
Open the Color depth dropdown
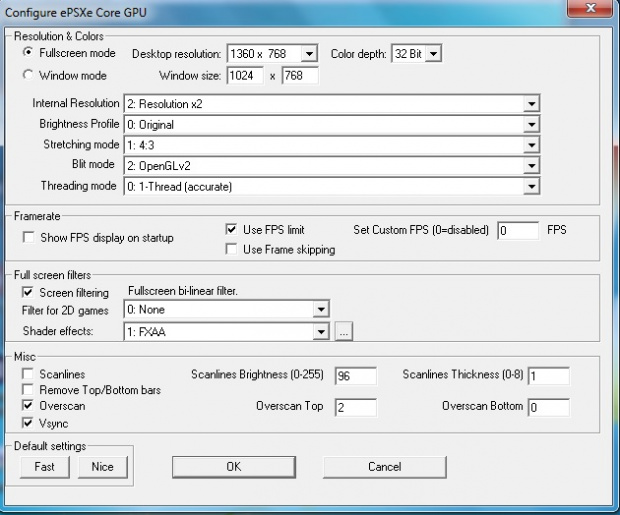pos(416,53)
